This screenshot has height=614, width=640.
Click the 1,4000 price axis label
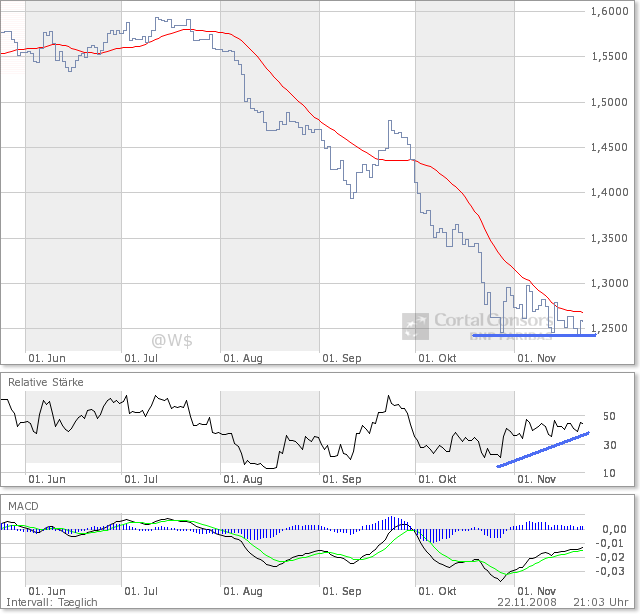pyautogui.click(x=609, y=192)
